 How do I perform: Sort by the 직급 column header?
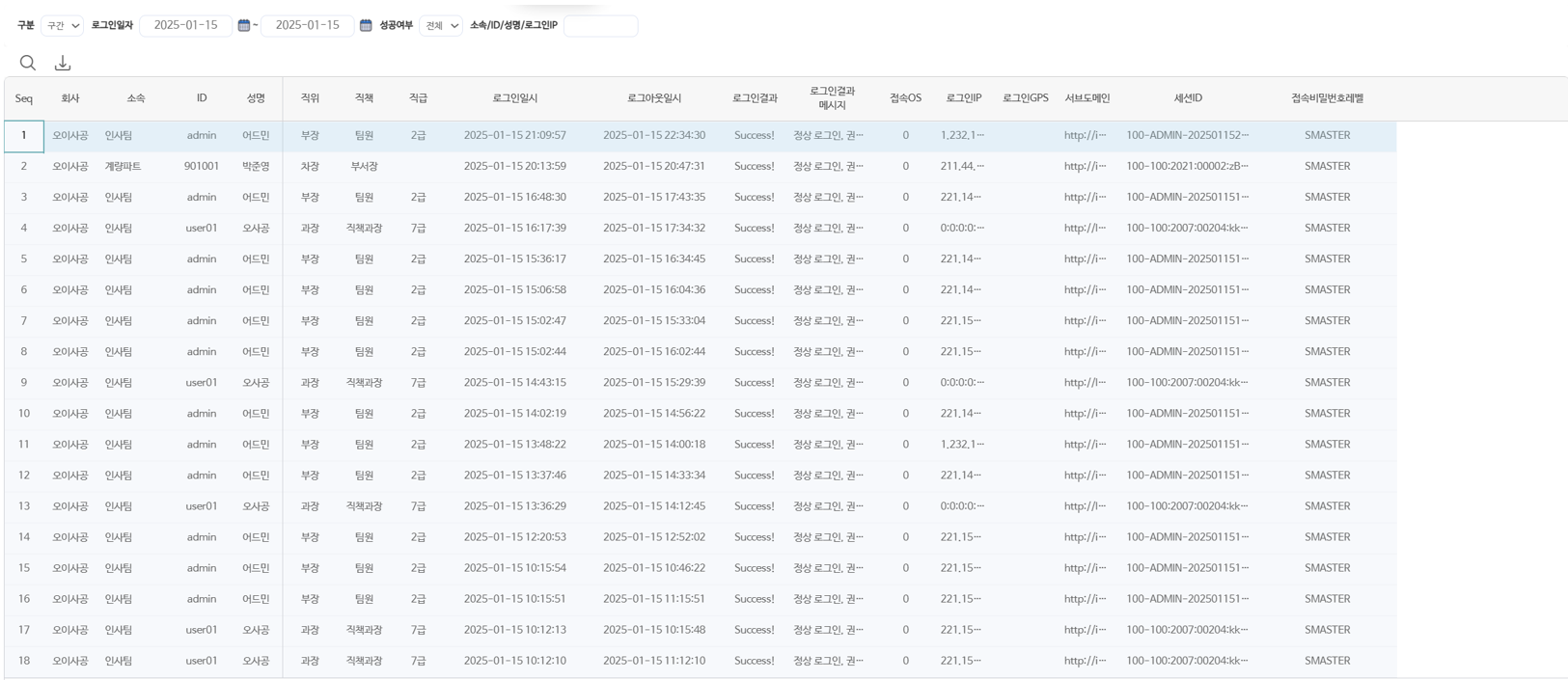(418, 98)
